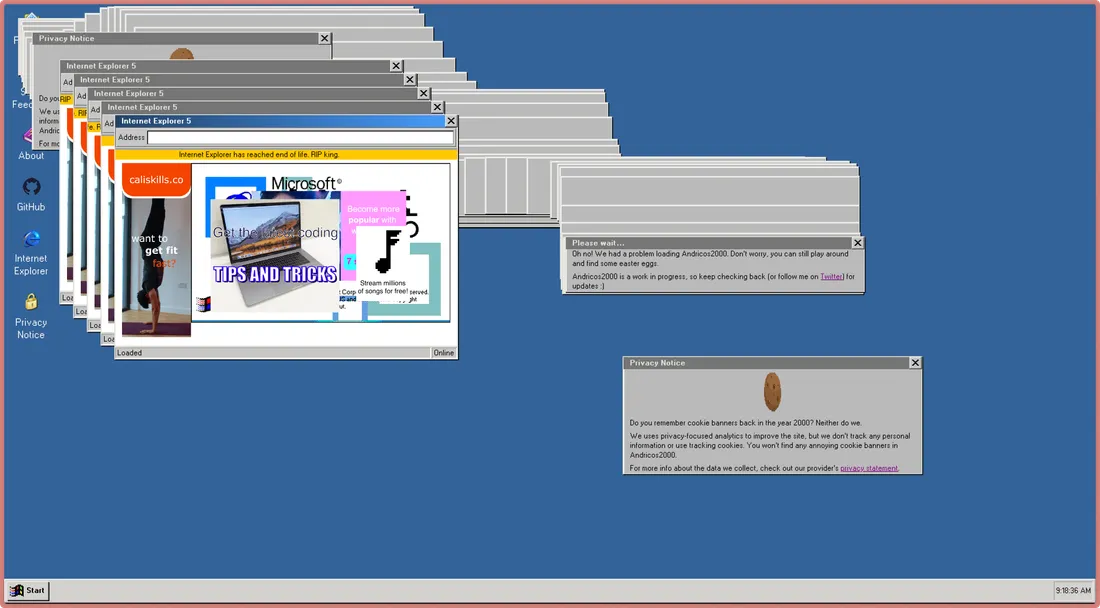
Task: Click the Start button on the taskbar
Action: coord(27,590)
